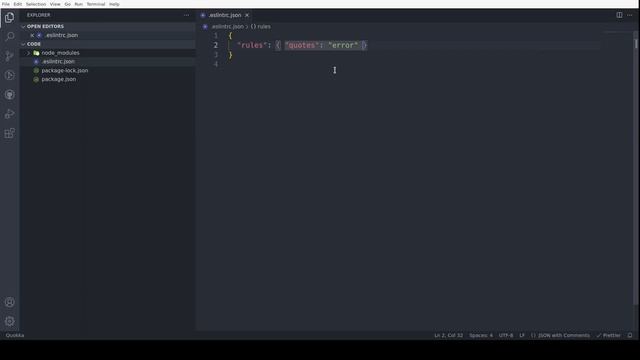Select the .eslintrc.json editor tab
Viewport: 640px width, 360px height.
pyautogui.click(x=225, y=15)
